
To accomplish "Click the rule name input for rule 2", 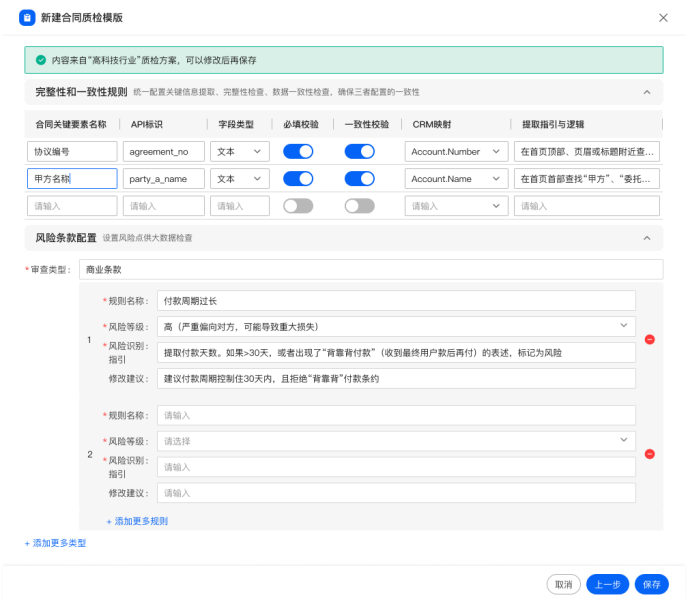I will [397, 415].
